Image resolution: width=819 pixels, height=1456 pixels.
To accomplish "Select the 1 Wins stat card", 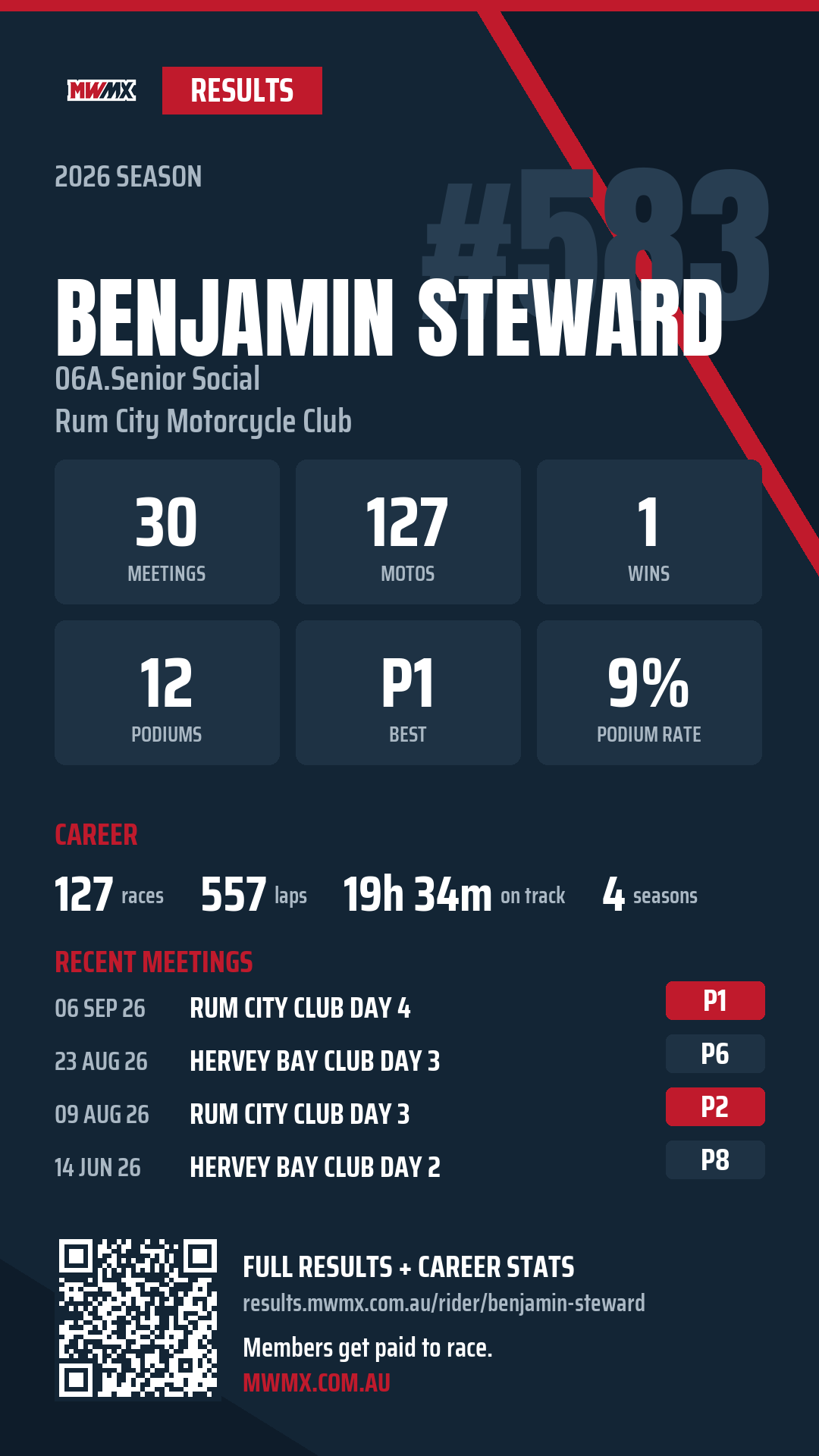I will click(x=649, y=532).
